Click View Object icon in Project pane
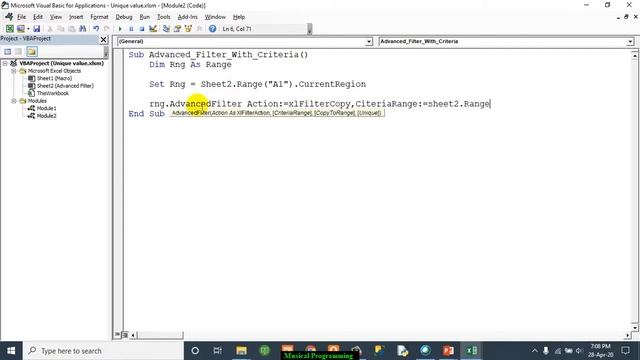The width and height of the screenshot is (640, 360). 18,51
